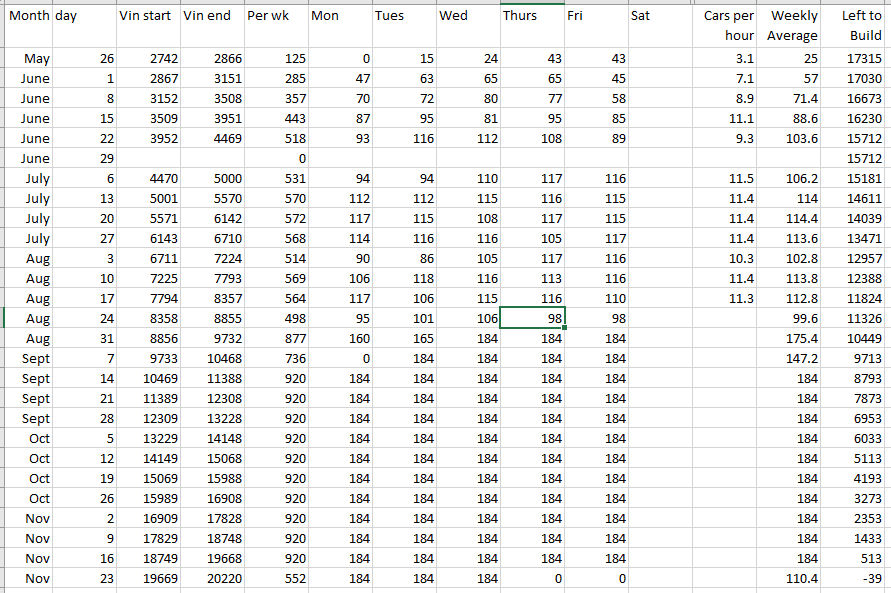Select the Per wk value 877

(275, 338)
